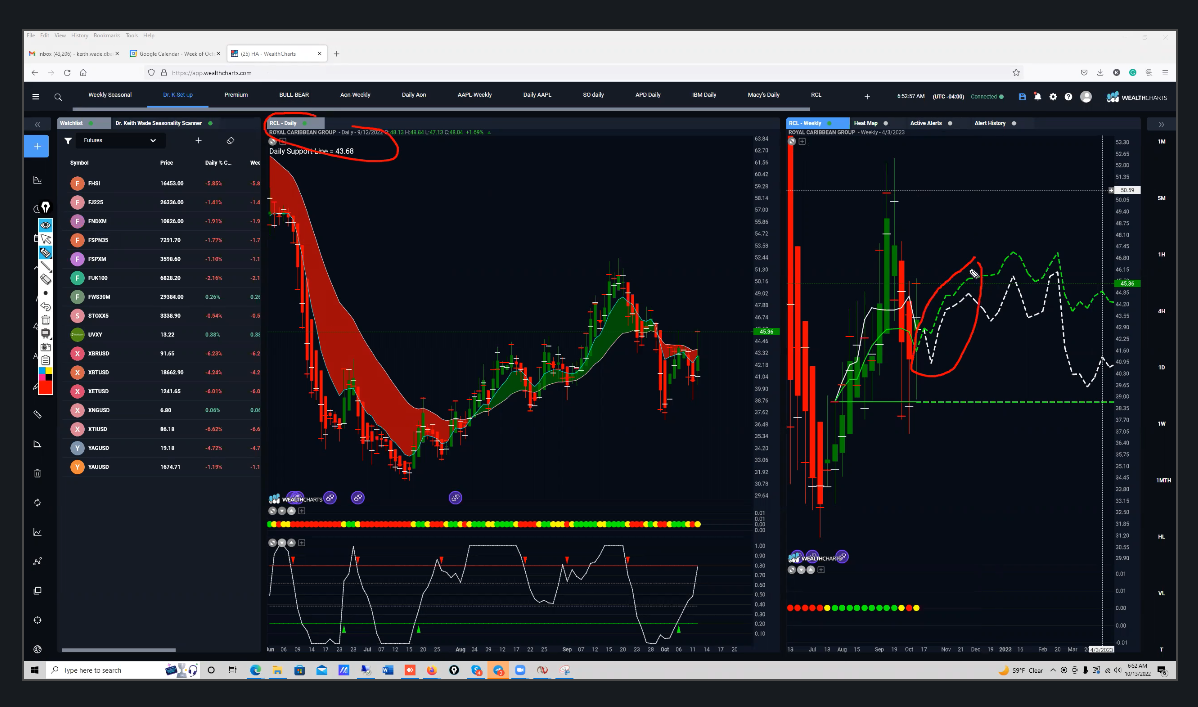This screenshot has height=707, width=1198.
Task: Go to Firefox home page icon
Action: coord(83,73)
